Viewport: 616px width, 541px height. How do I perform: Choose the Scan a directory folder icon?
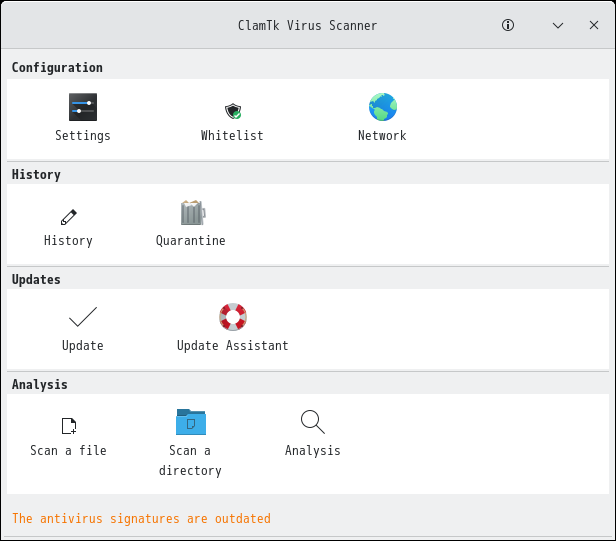[190, 422]
